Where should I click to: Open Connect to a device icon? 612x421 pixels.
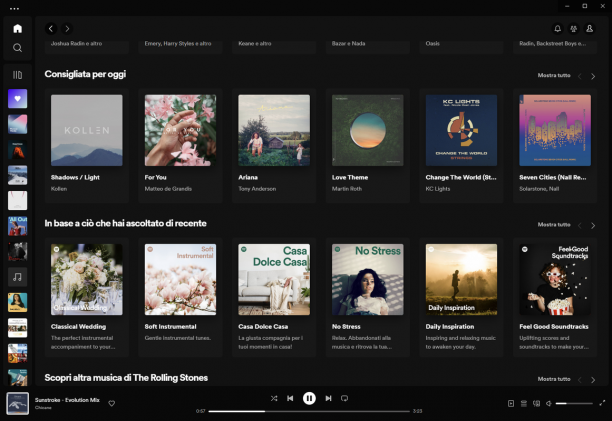(537, 403)
